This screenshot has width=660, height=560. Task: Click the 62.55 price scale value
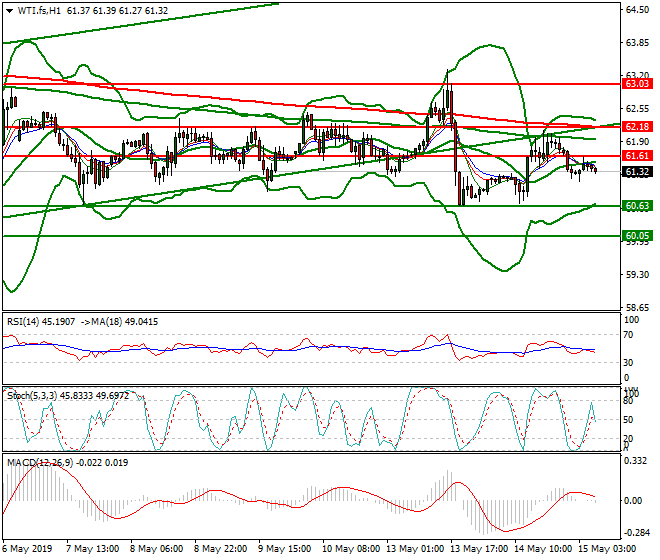tap(637, 109)
